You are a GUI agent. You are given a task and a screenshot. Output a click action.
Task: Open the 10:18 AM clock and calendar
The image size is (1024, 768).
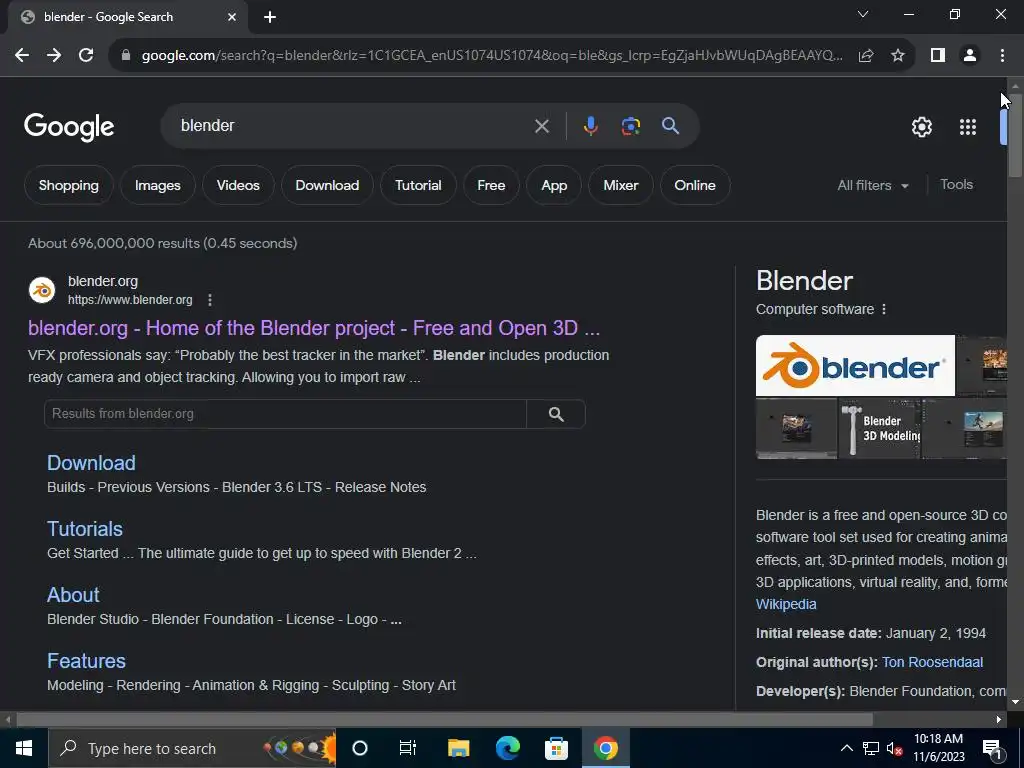coord(938,748)
